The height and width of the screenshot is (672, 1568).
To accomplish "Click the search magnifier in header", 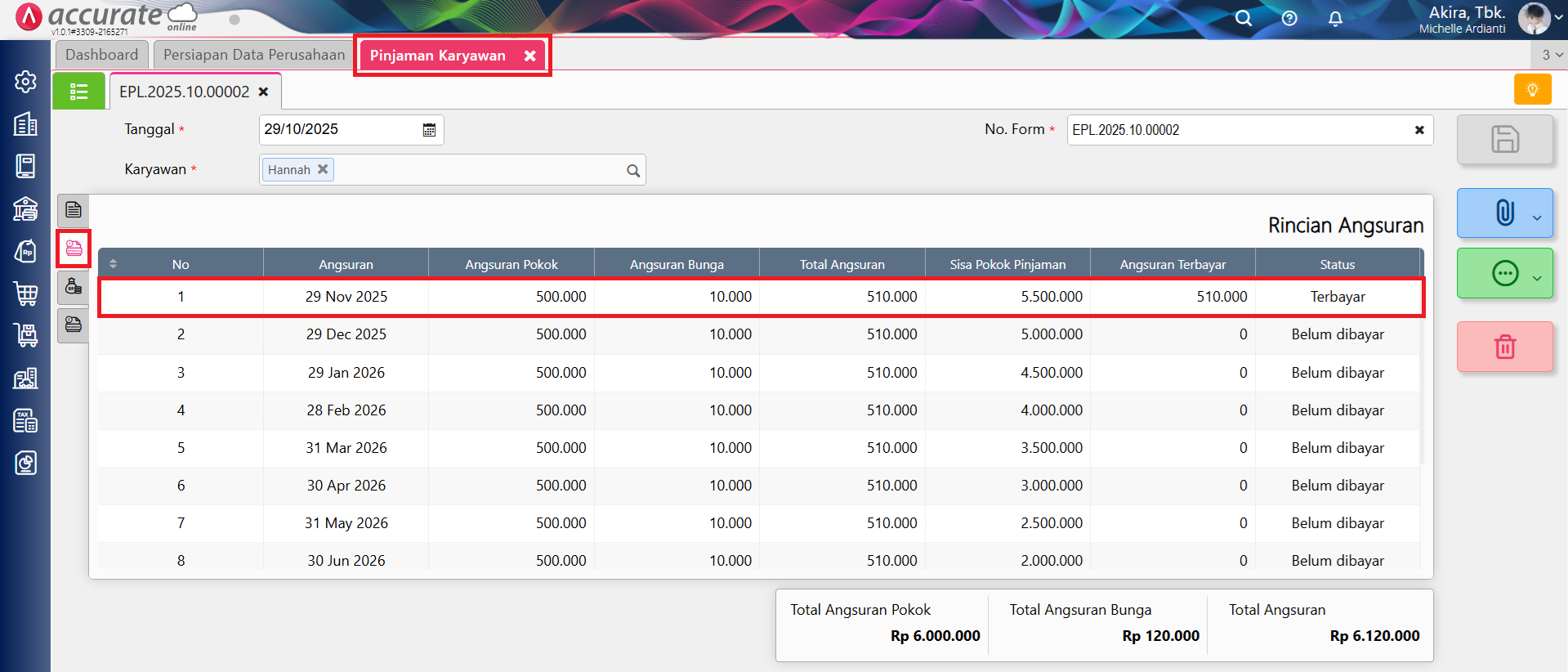I will click(1243, 19).
